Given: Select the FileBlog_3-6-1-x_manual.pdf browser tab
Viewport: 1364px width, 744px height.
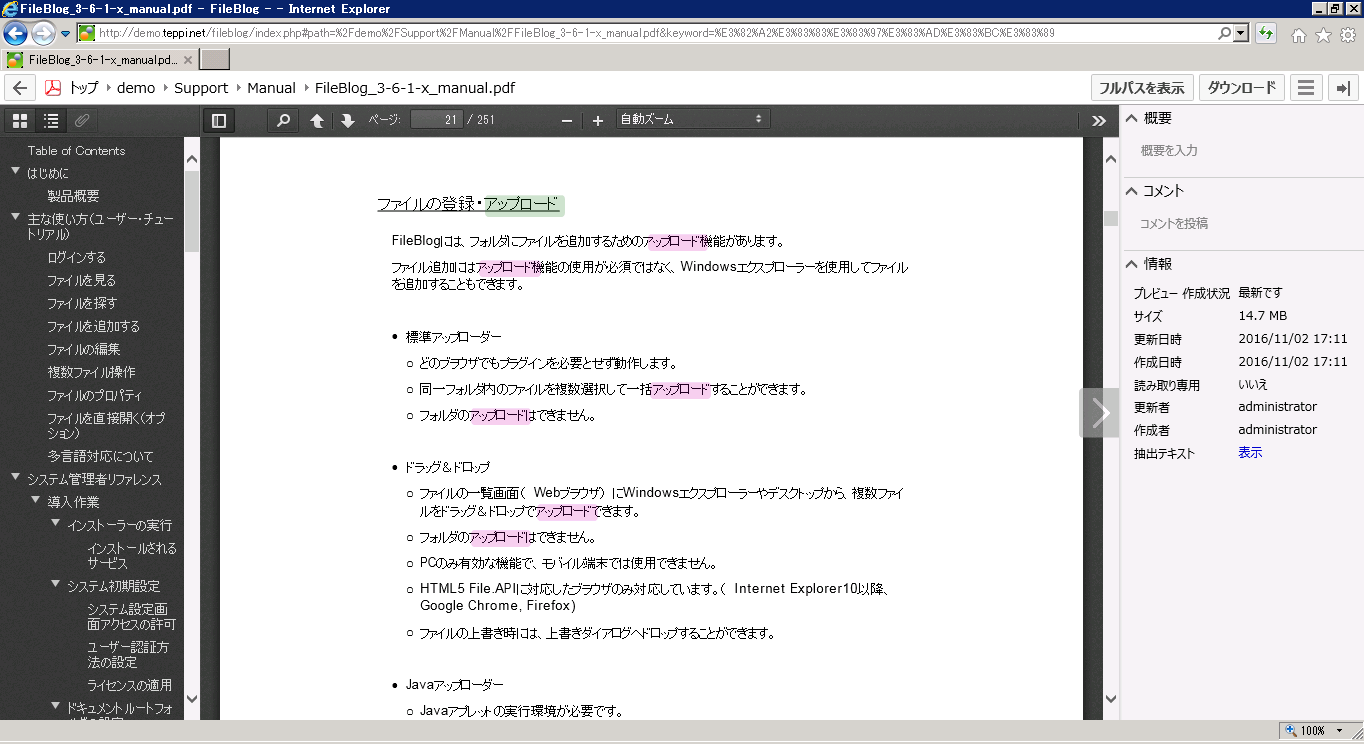Looking at the screenshot, I should click(x=98, y=60).
